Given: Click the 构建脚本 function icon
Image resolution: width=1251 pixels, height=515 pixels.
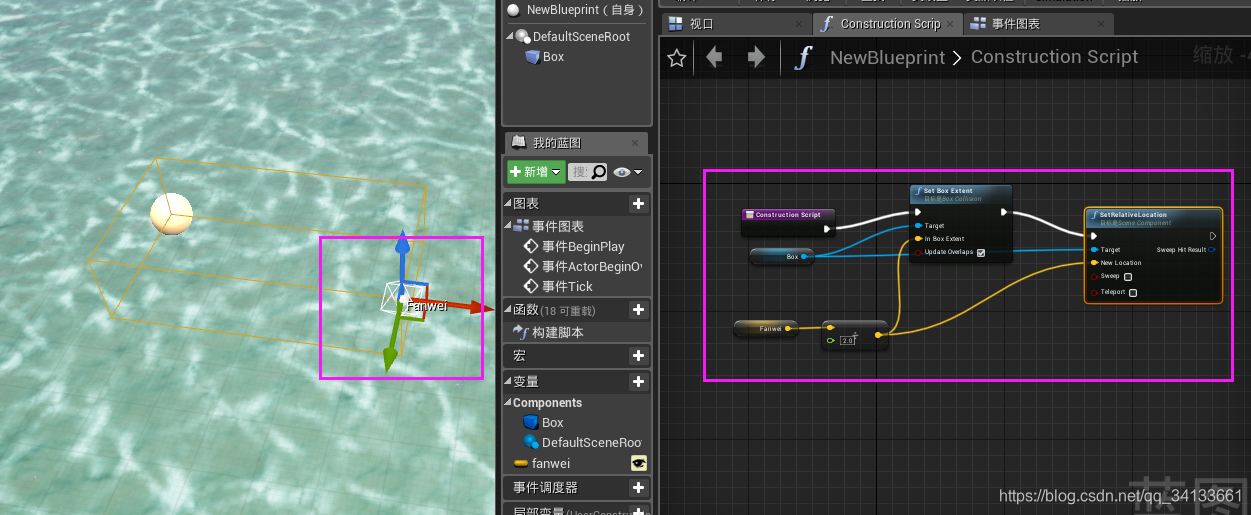Looking at the screenshot, I should 520,332.
